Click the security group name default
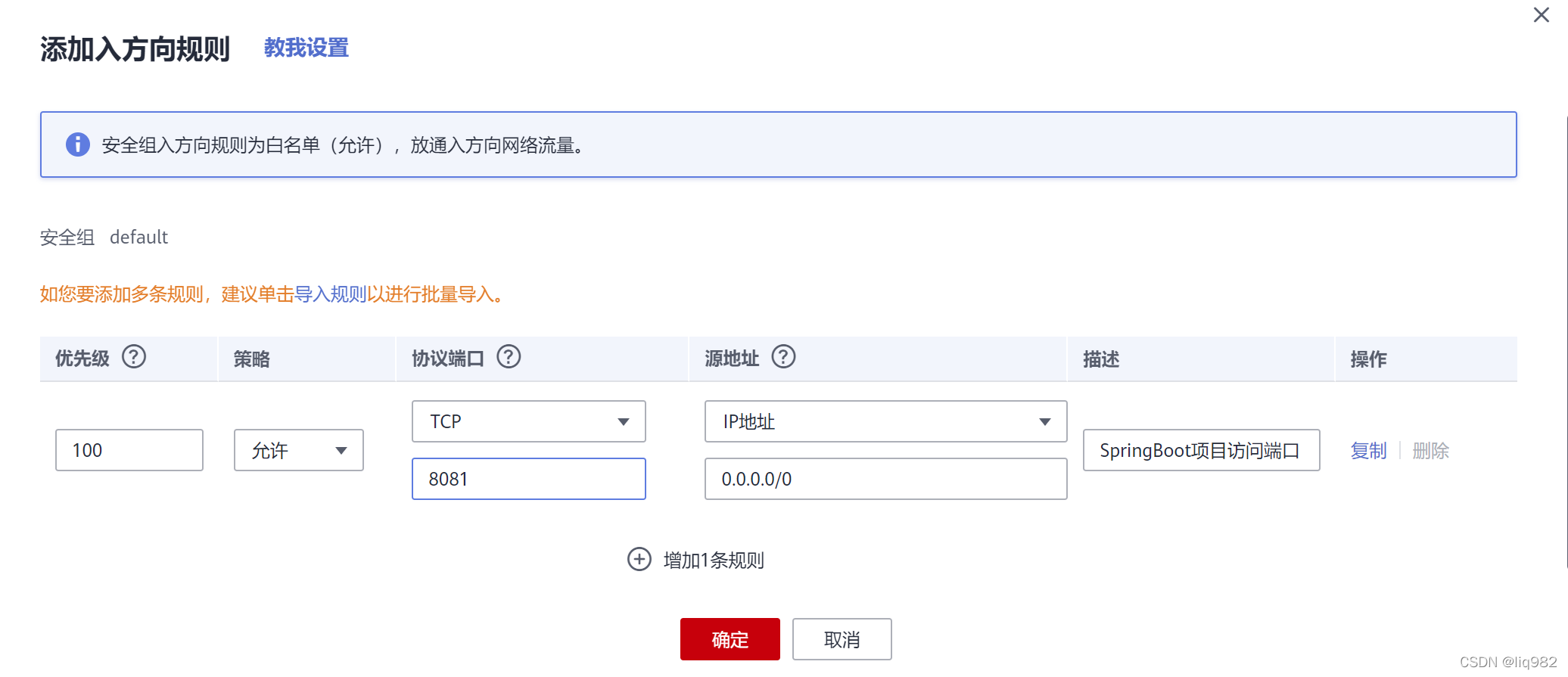 click(x=139, y=237)
